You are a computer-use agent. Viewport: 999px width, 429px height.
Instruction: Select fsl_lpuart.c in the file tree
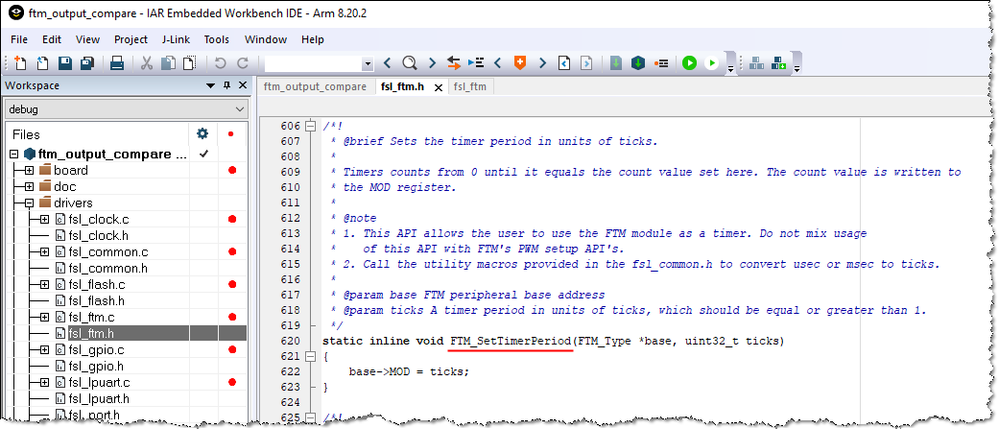[99, 382]
